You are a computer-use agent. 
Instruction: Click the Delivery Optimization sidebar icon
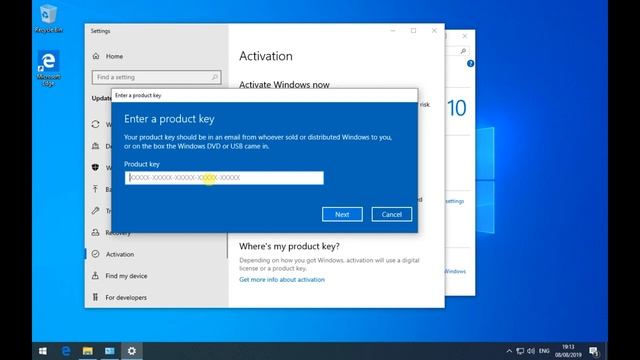[x=96, y=146]
